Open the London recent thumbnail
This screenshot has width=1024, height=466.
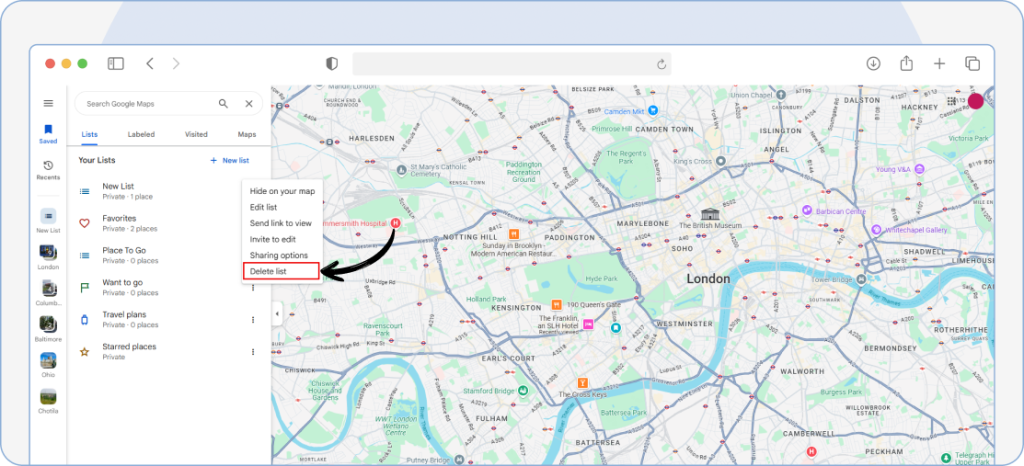coord(48,253)
